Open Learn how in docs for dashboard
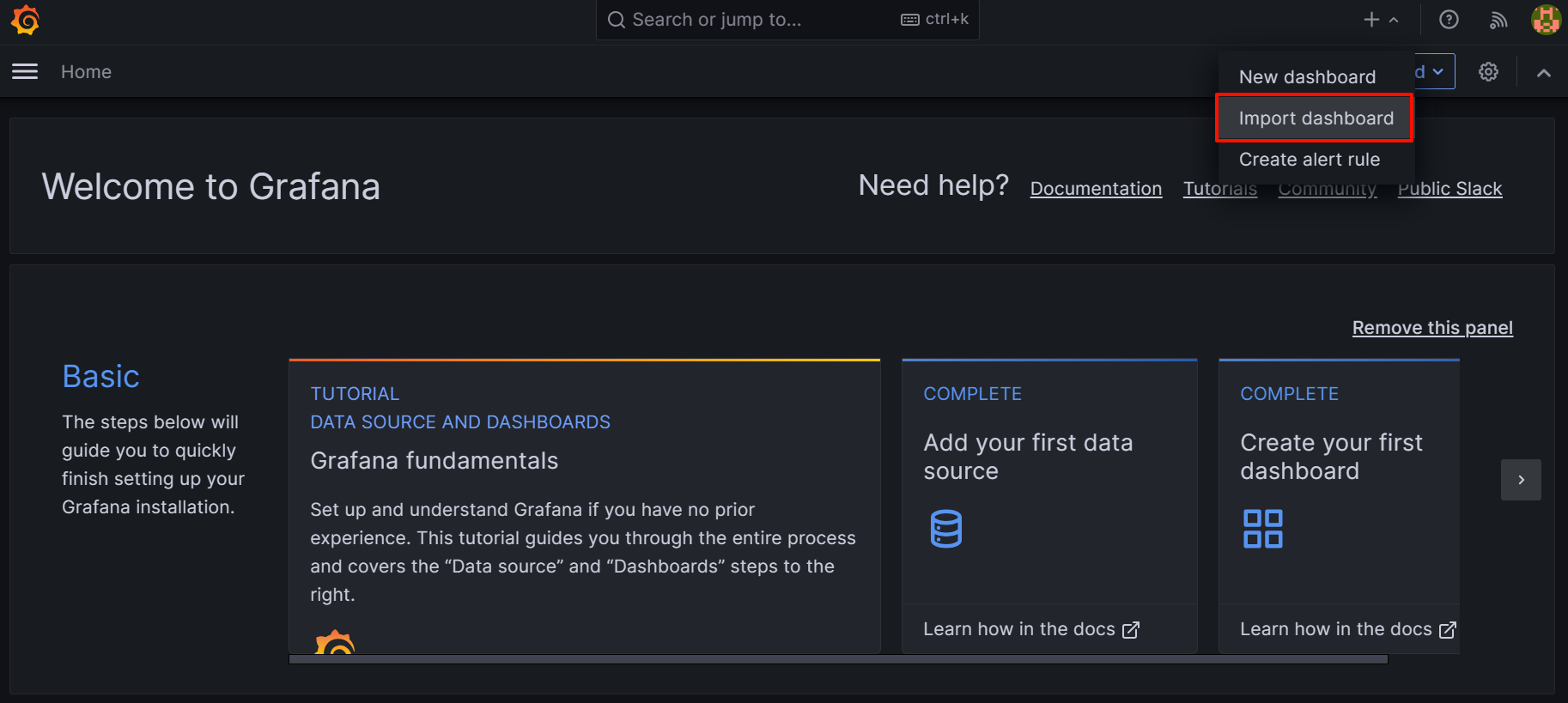Screen dimensions: 1568x703 tap(1347, 629)
